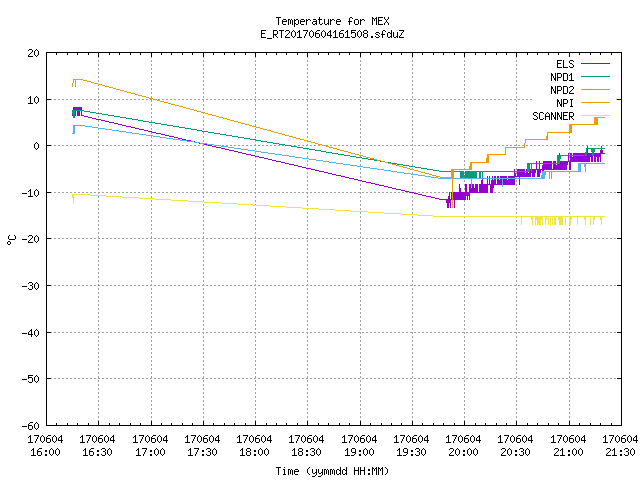Viewport: 640px width, 480px height.
Task: Click the NPD2 legend label
Action: click(562, 90)
